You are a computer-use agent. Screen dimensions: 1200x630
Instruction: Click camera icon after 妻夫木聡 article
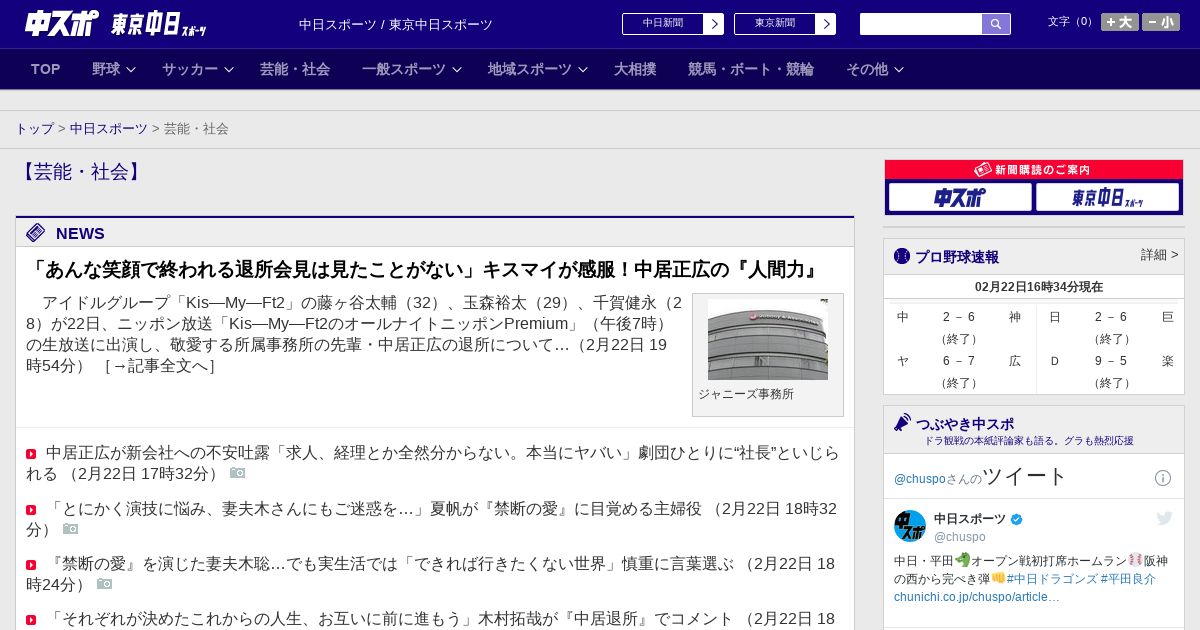[x=104, y=584]
